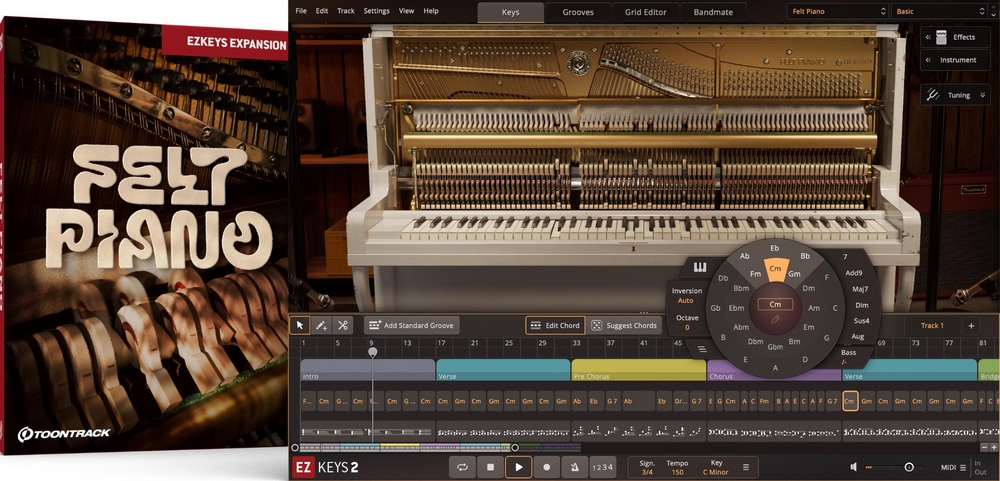Open the View menu
This screenshot has height=481, width=1000.
(x=406, y=11)
